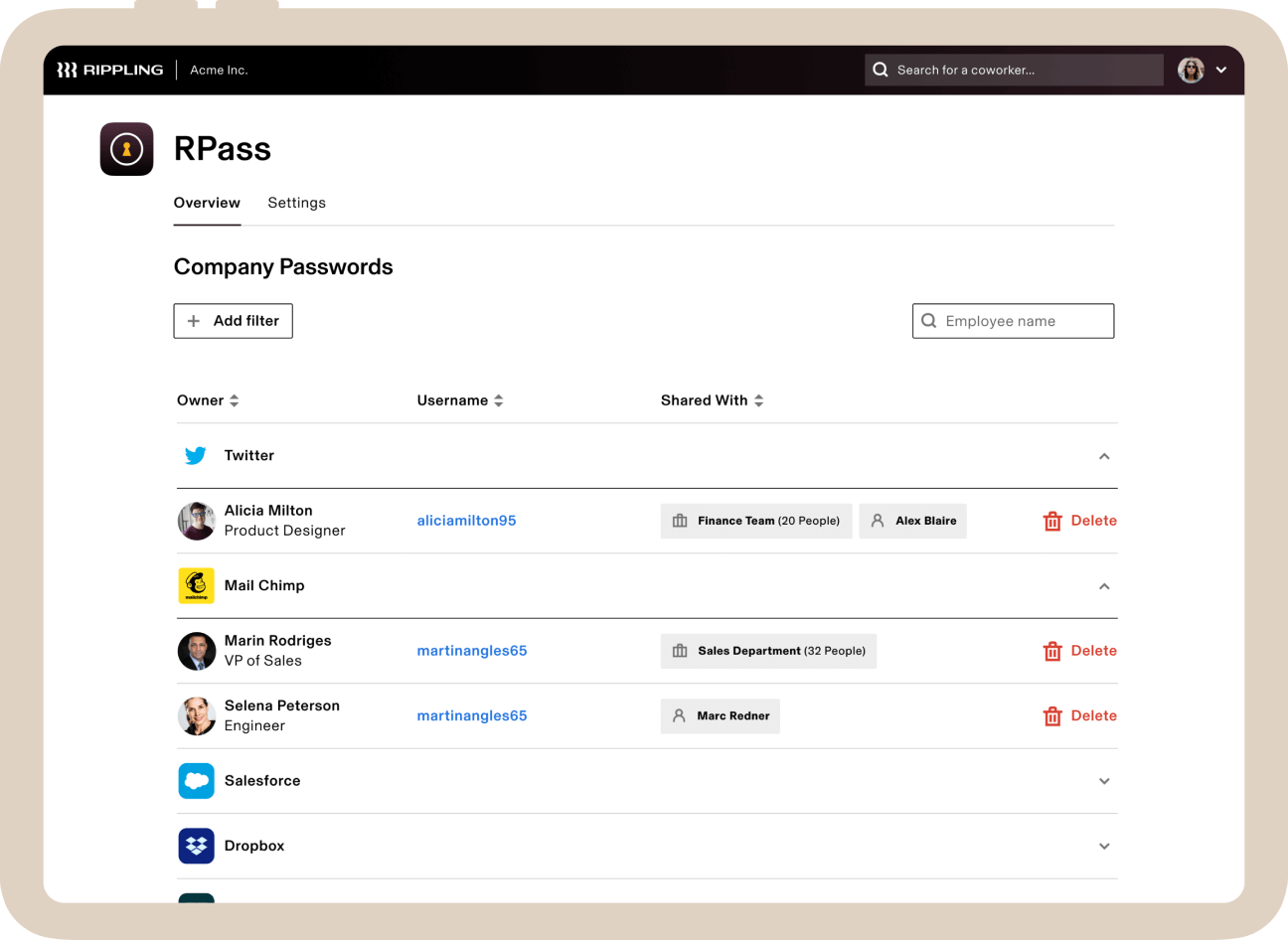
Task: Sort by Shared With column arrows
Action: tap(759, 400)
